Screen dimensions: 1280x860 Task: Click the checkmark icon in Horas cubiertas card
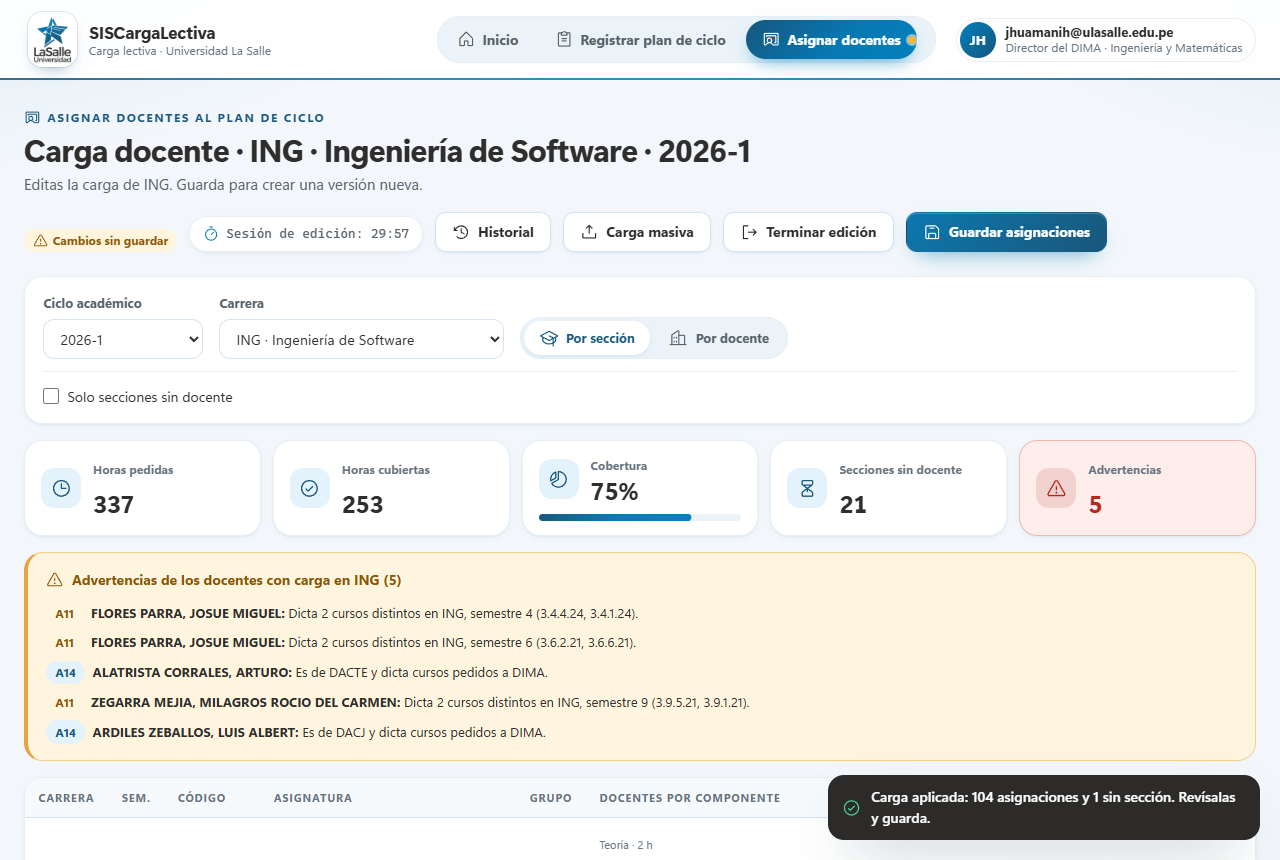(x=310, y=488)
